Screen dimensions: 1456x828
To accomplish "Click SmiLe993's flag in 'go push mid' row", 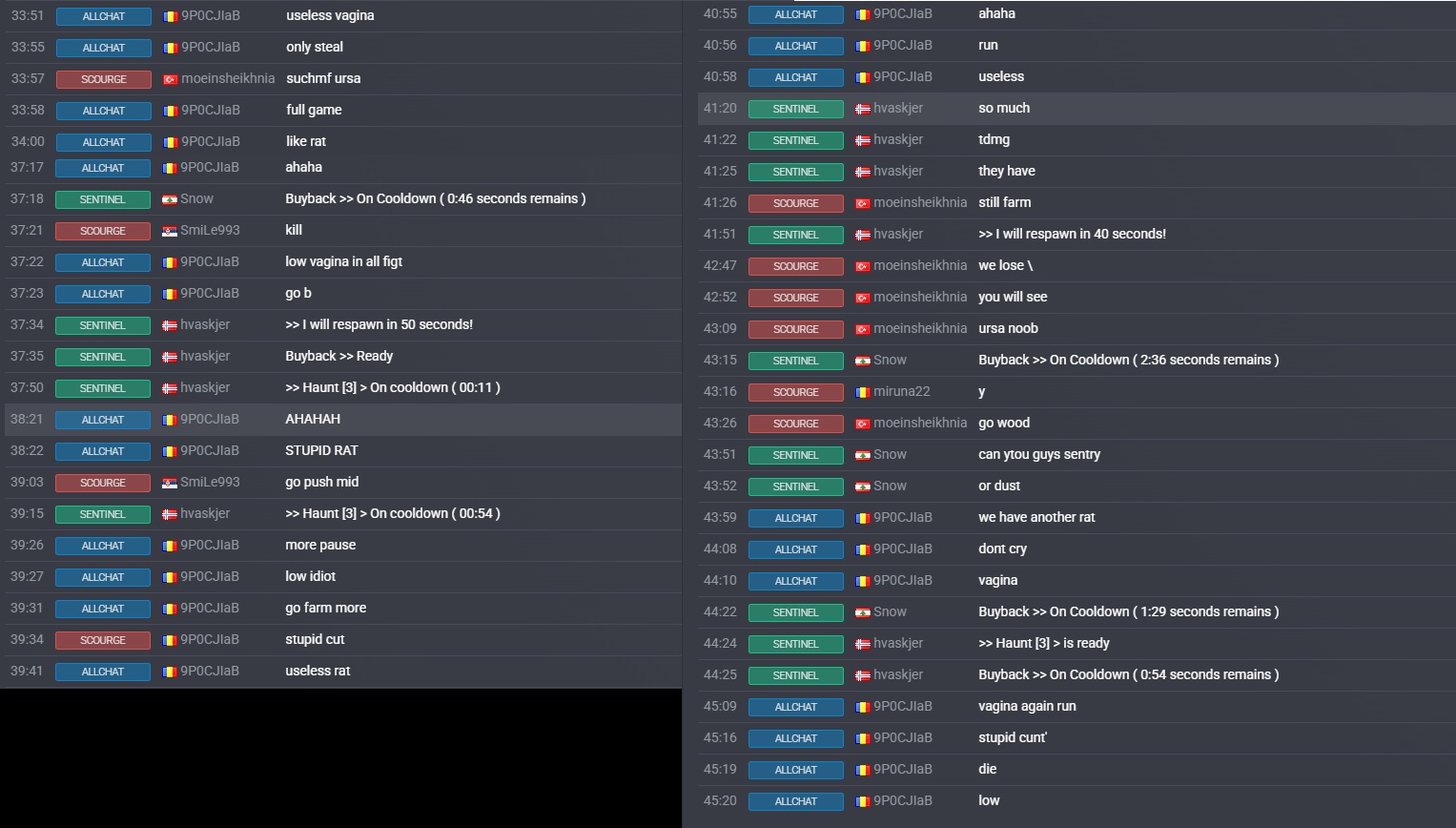I will tap(170, 483).
